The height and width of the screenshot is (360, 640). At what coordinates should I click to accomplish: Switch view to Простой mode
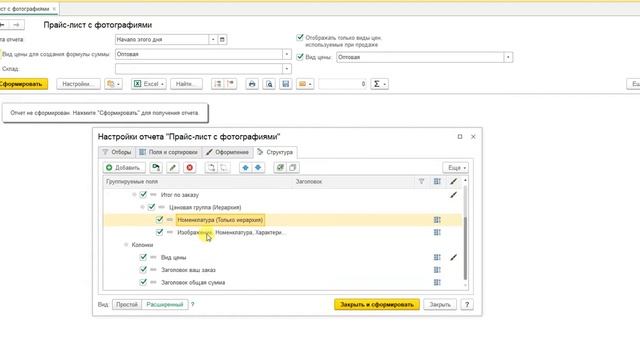click(127, 304)
